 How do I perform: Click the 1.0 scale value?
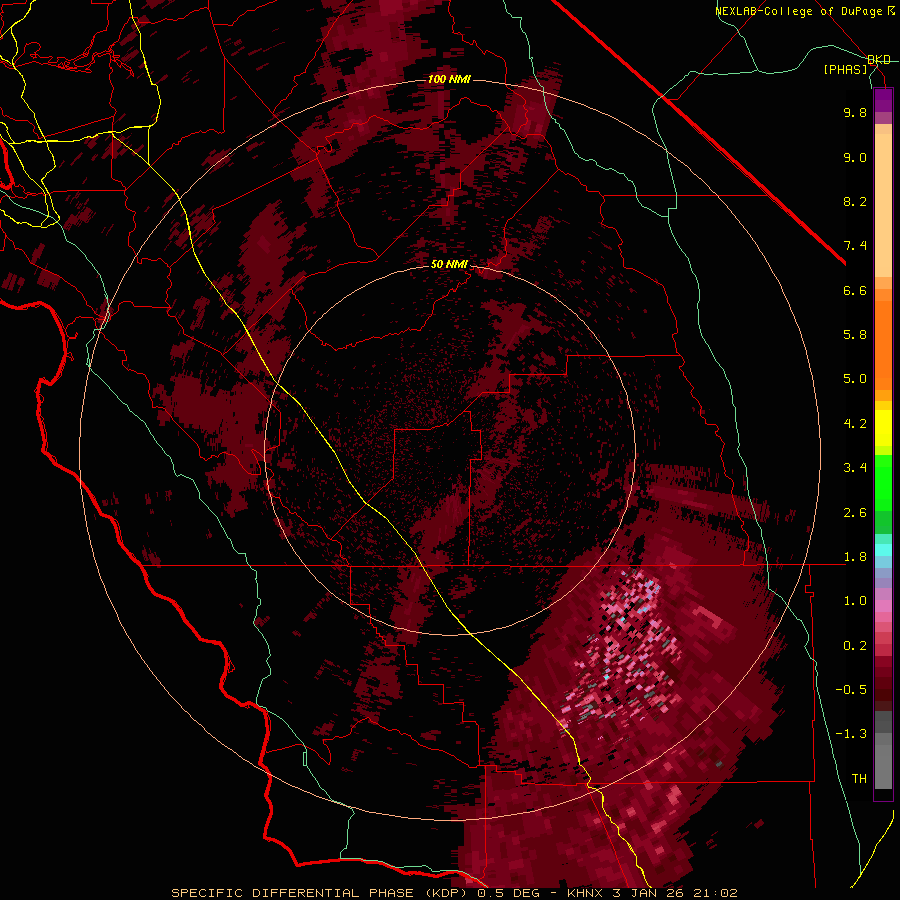click(855, 601)
